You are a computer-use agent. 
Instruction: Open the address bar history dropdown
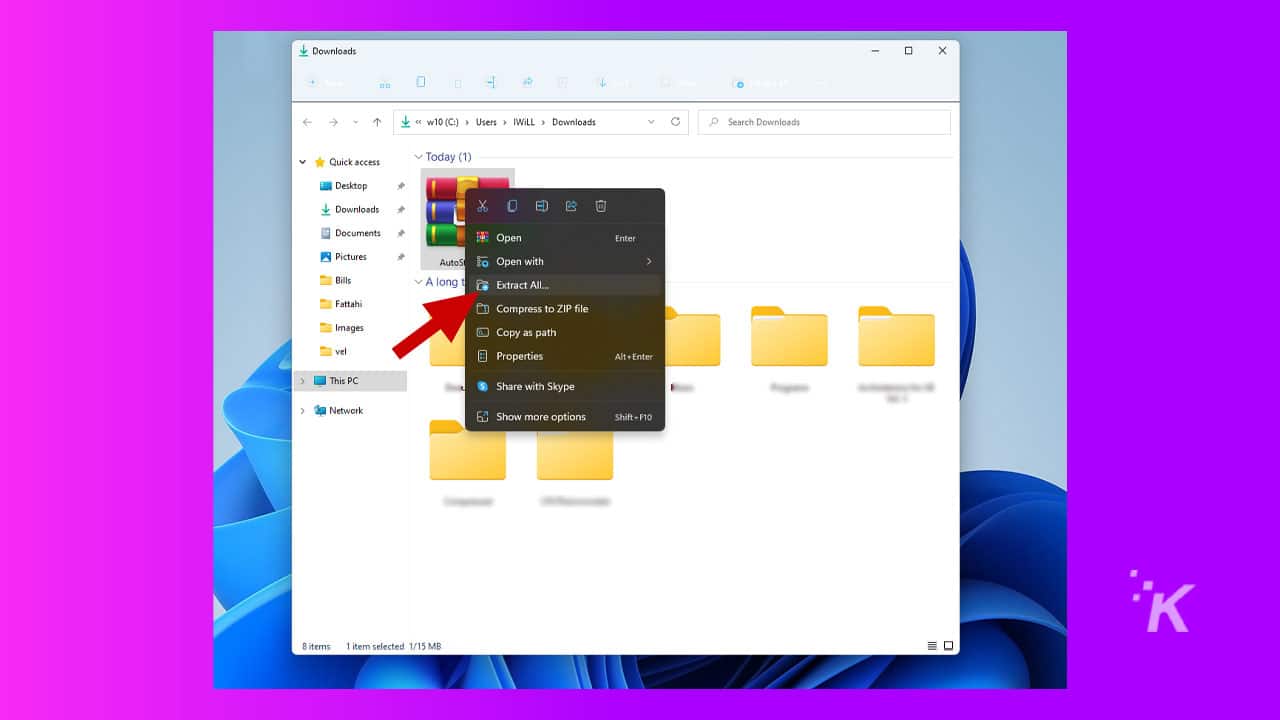pos(650,121)
